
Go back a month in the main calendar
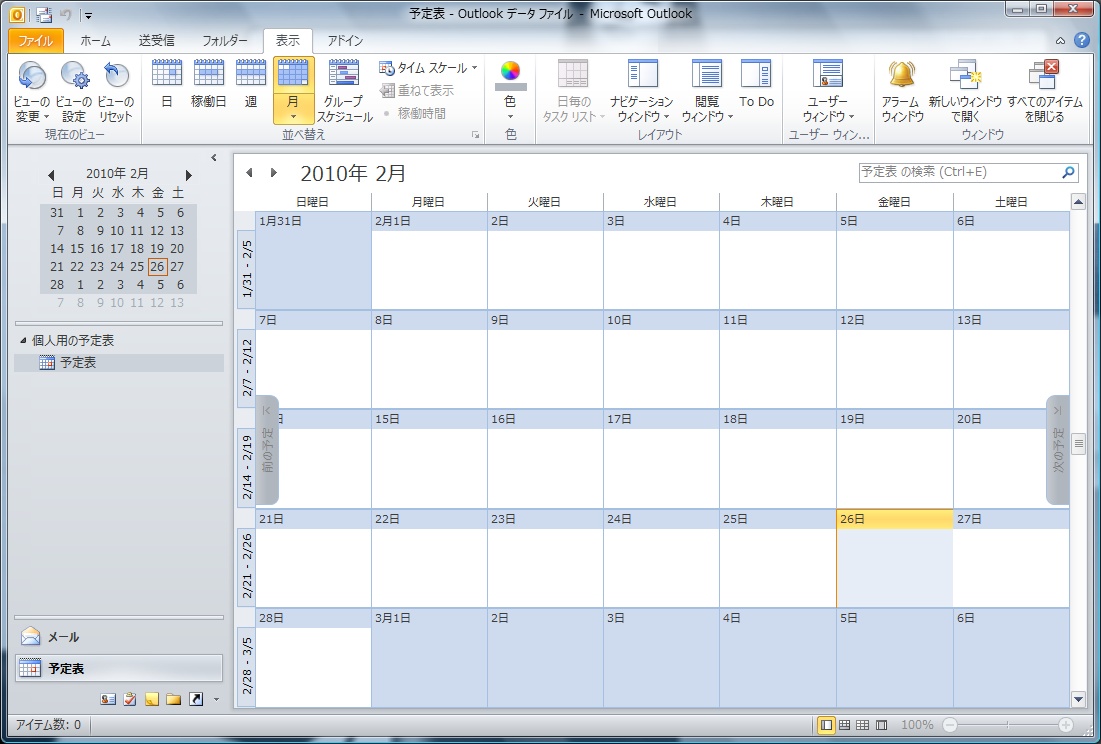(x=249, y=173)
